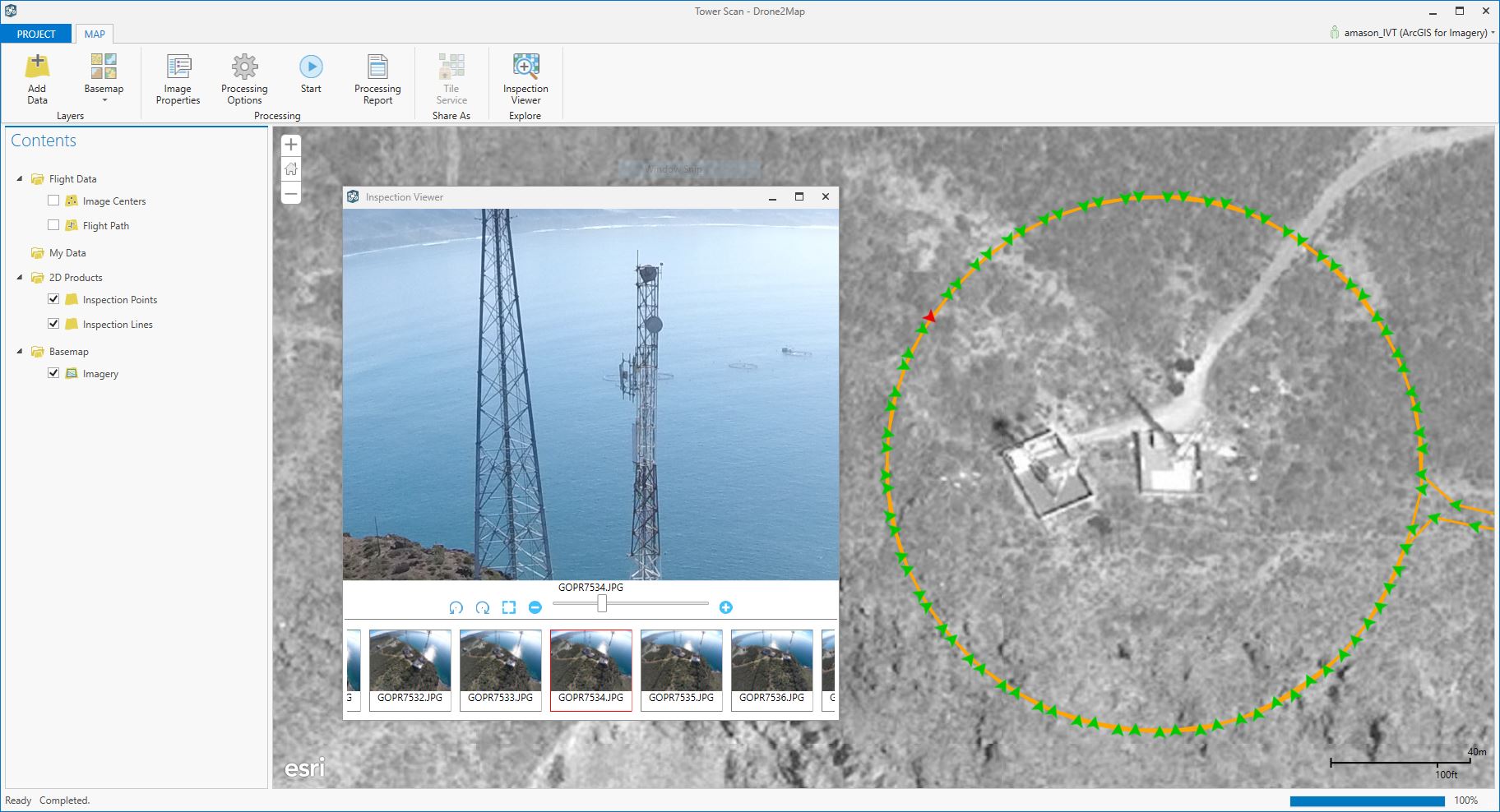The image size is (1500, 812).
Task: Switch to the PROJECT tab
Action: coord(36,34)
